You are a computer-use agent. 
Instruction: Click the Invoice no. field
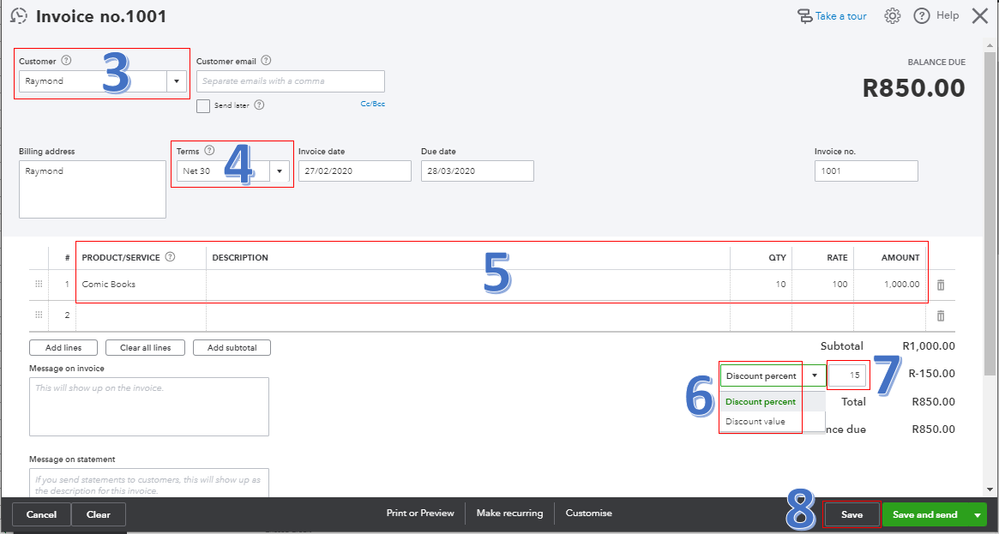tap(866, 171)
